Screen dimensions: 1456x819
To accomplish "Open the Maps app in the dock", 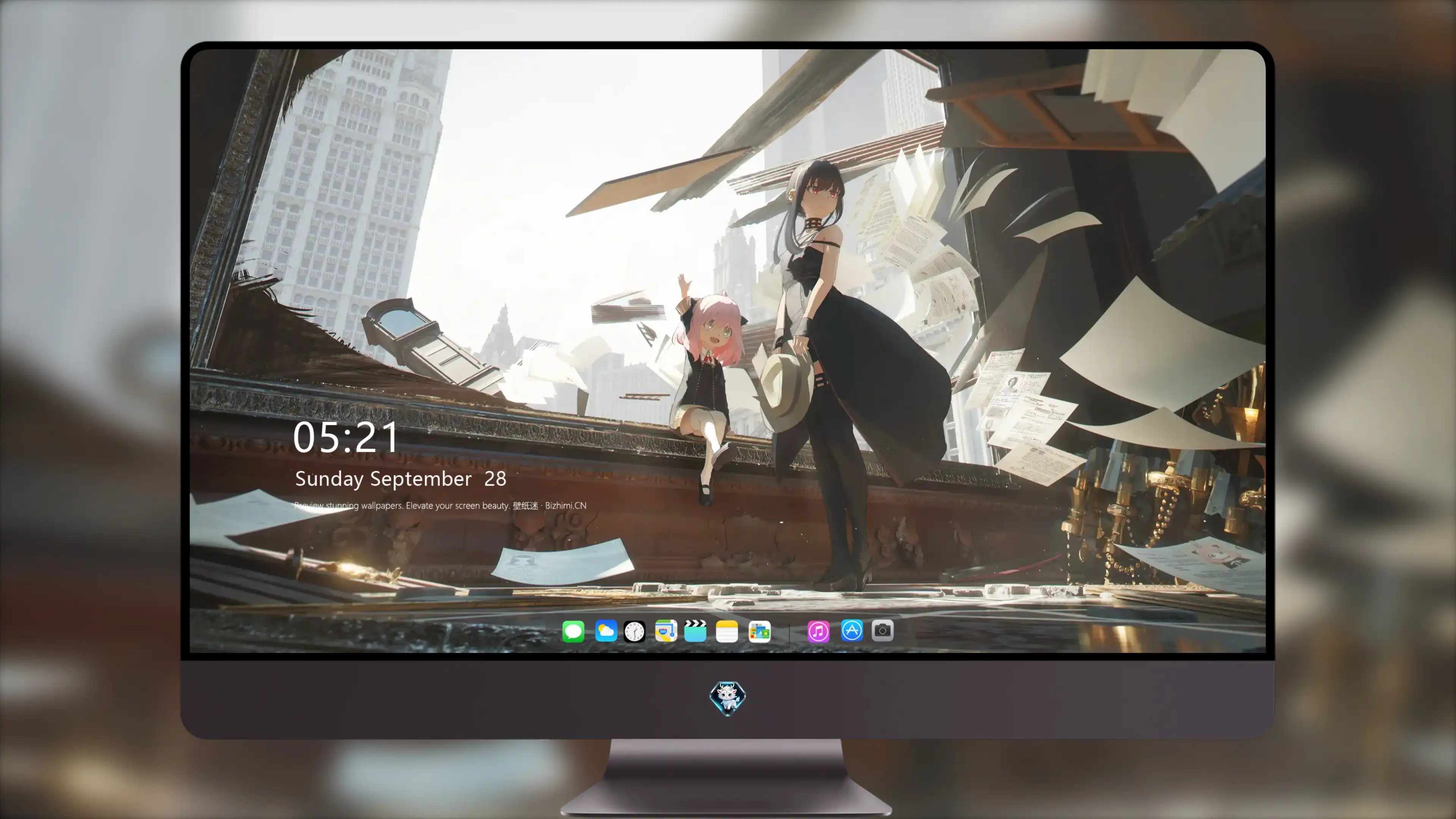I will pos(666,631).
